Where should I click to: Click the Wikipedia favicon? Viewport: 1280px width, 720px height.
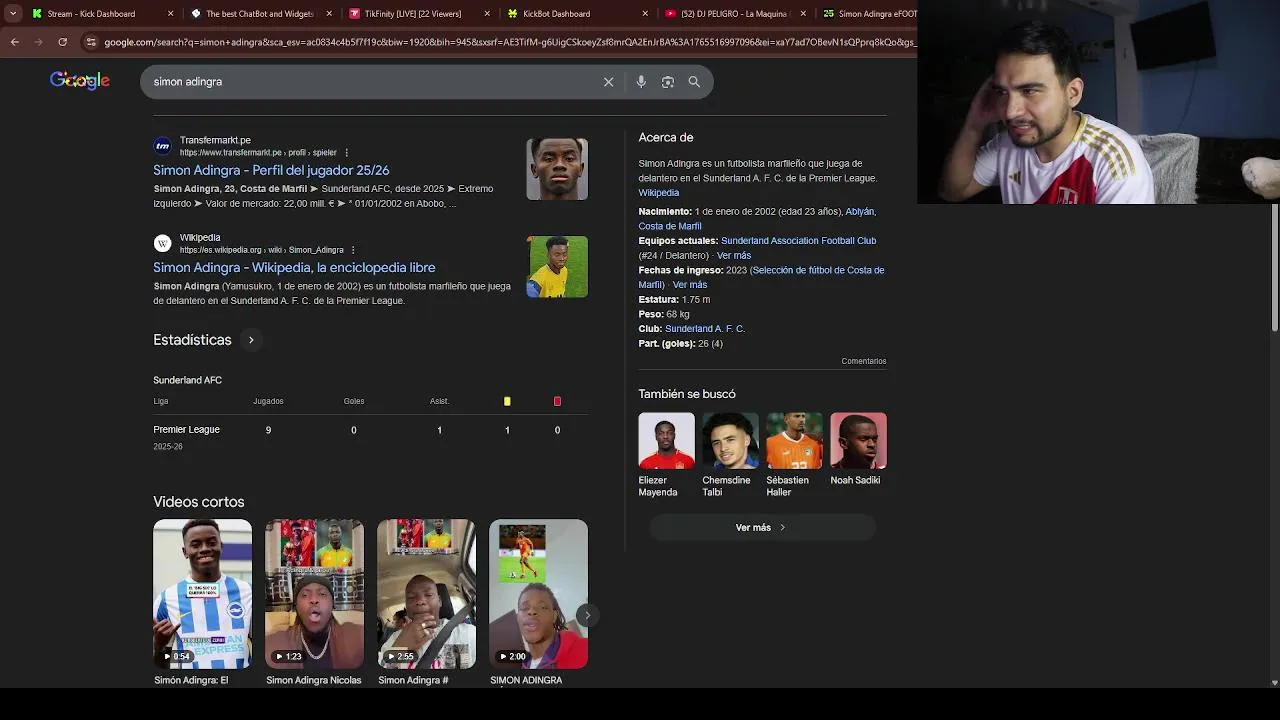point(162,243)
